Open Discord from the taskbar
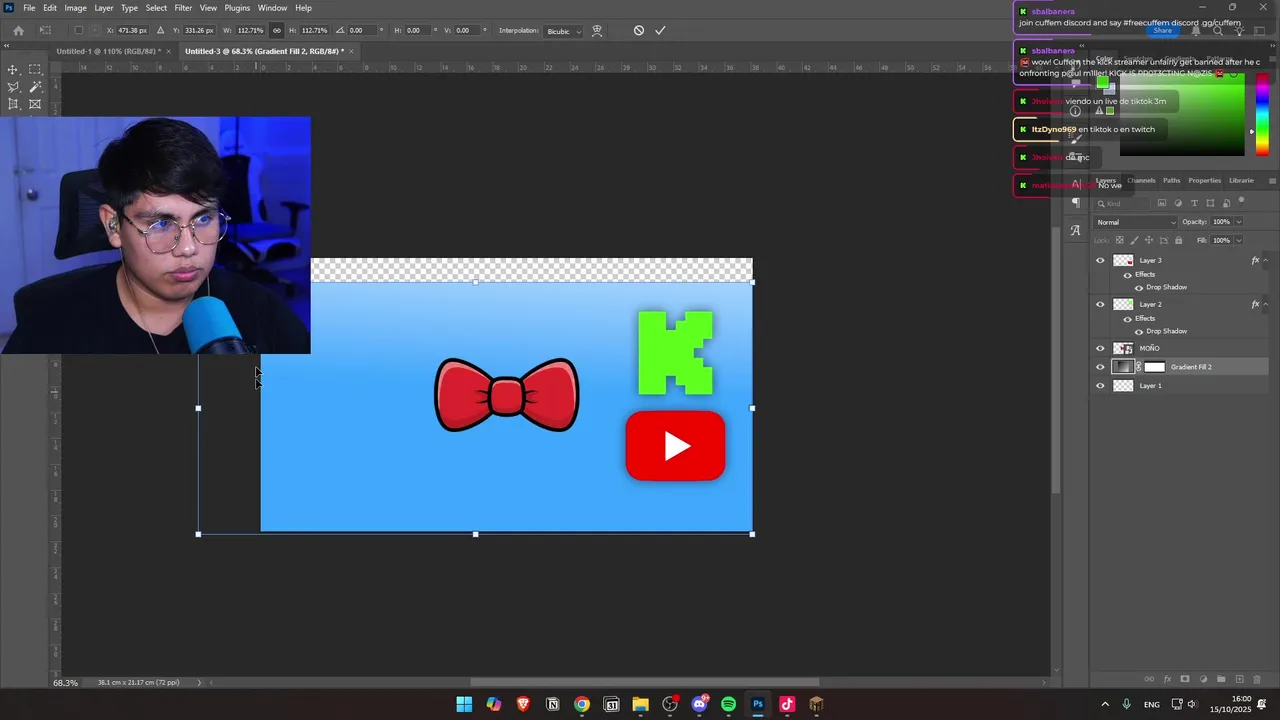Viewport: 1280px width, 720px height. click(699, 705)
